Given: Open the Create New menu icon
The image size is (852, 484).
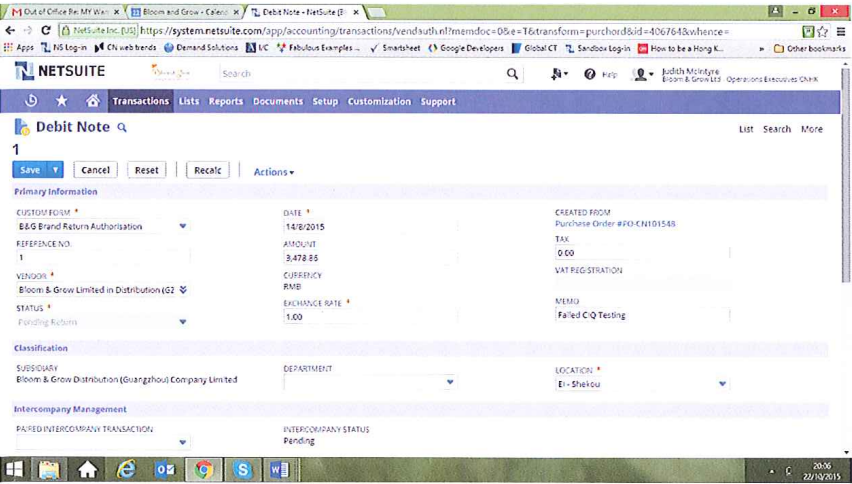Looking at the screenshot, I should pos(559,74).
